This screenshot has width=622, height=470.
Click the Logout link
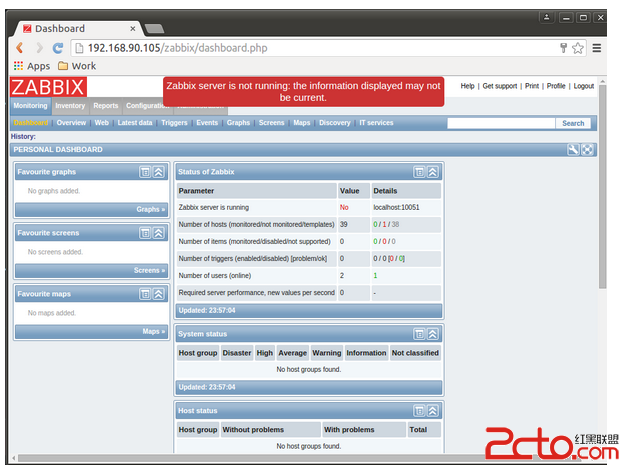(584, 86)
